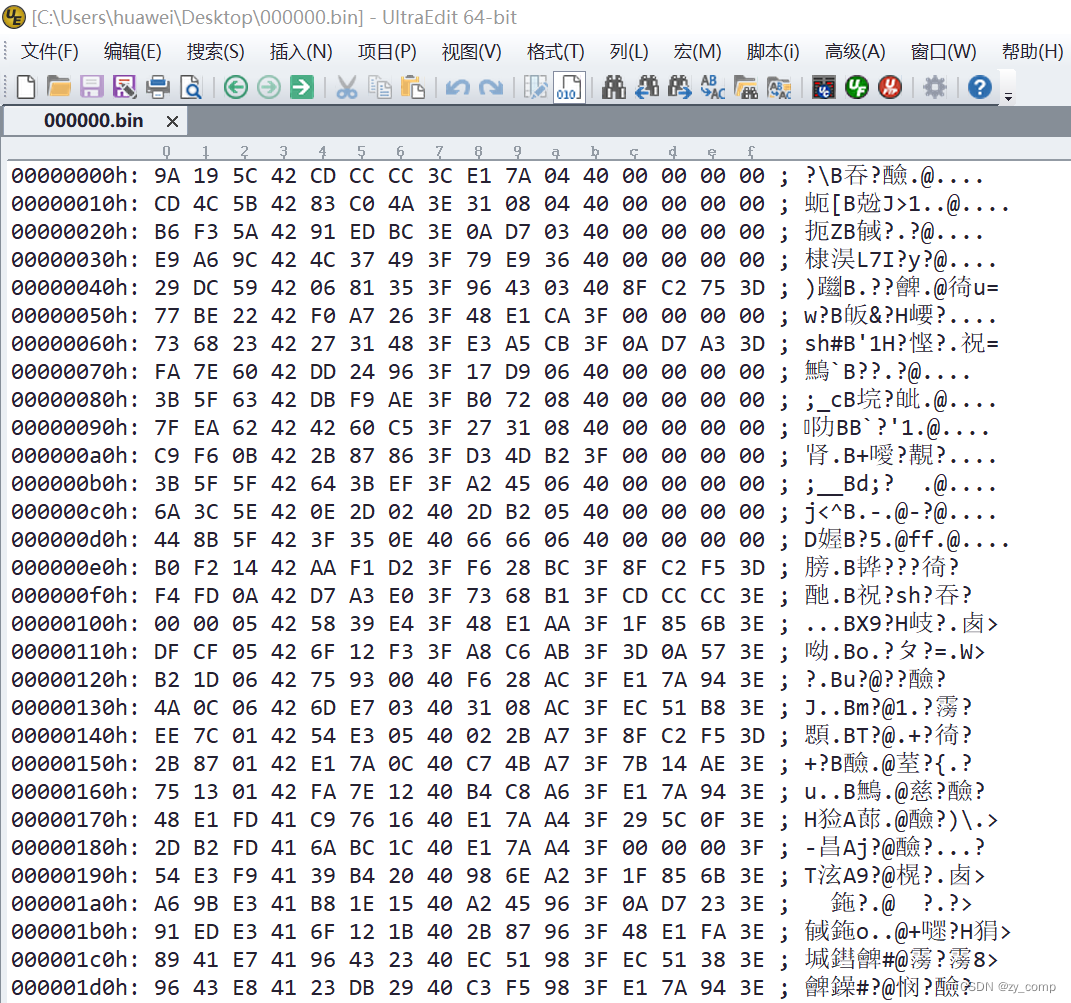Find previous with binoculars left arrow
The height and width of the screenshot is (1003, 1071).
(646, 87)
